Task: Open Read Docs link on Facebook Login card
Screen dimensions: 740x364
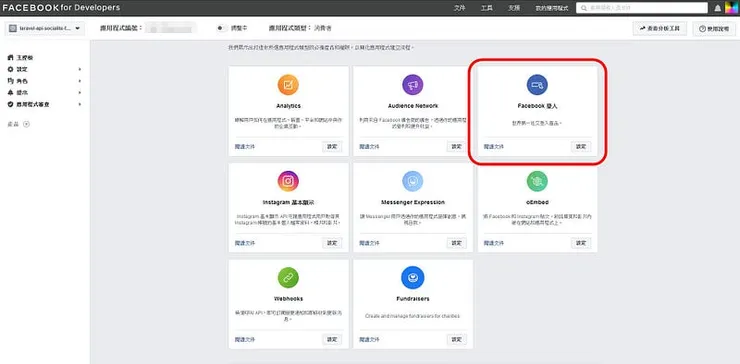Action: coord(494,147)
